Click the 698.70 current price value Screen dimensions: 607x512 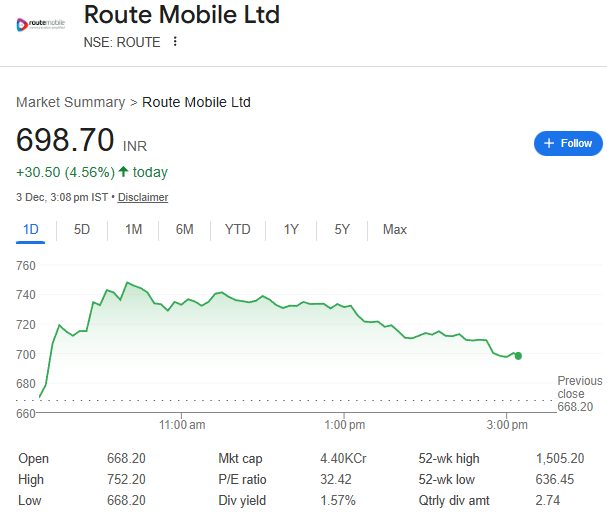[65, 140]
